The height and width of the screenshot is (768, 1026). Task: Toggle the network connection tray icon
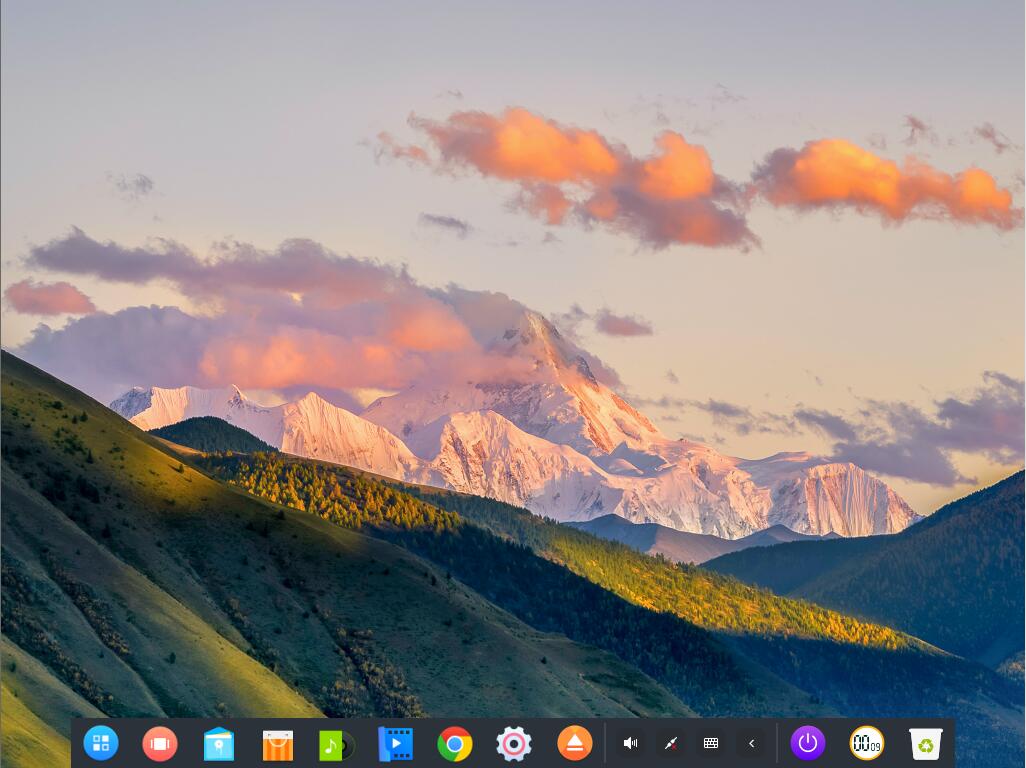pyautogui.click(x=670, y=743)
